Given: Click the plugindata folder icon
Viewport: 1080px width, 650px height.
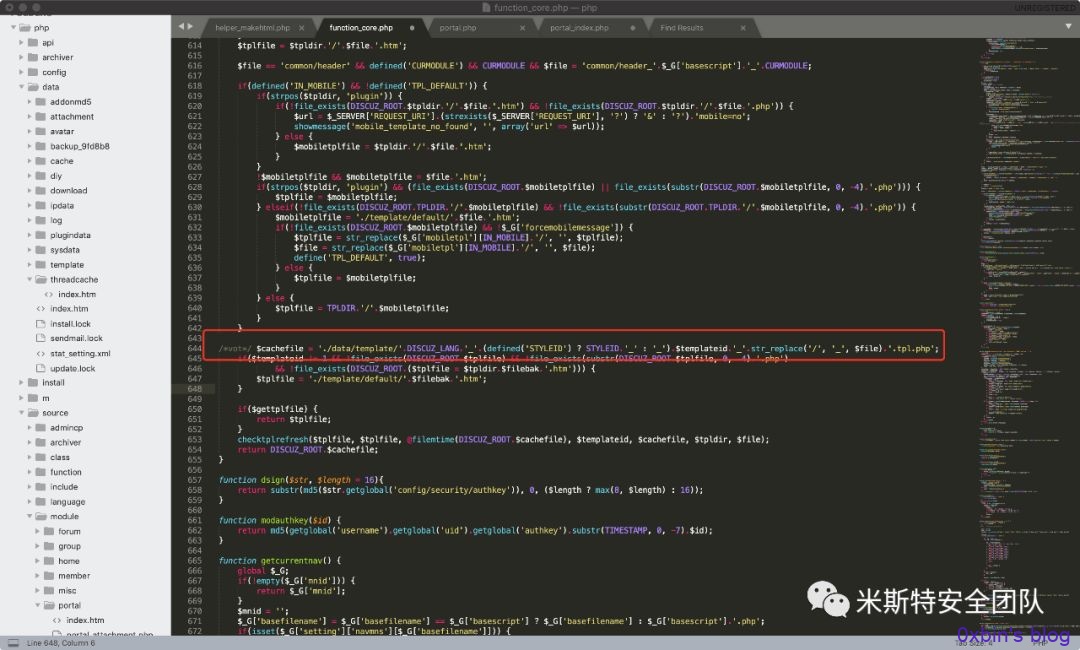Looking at the screenshot, I should (41, 235).
